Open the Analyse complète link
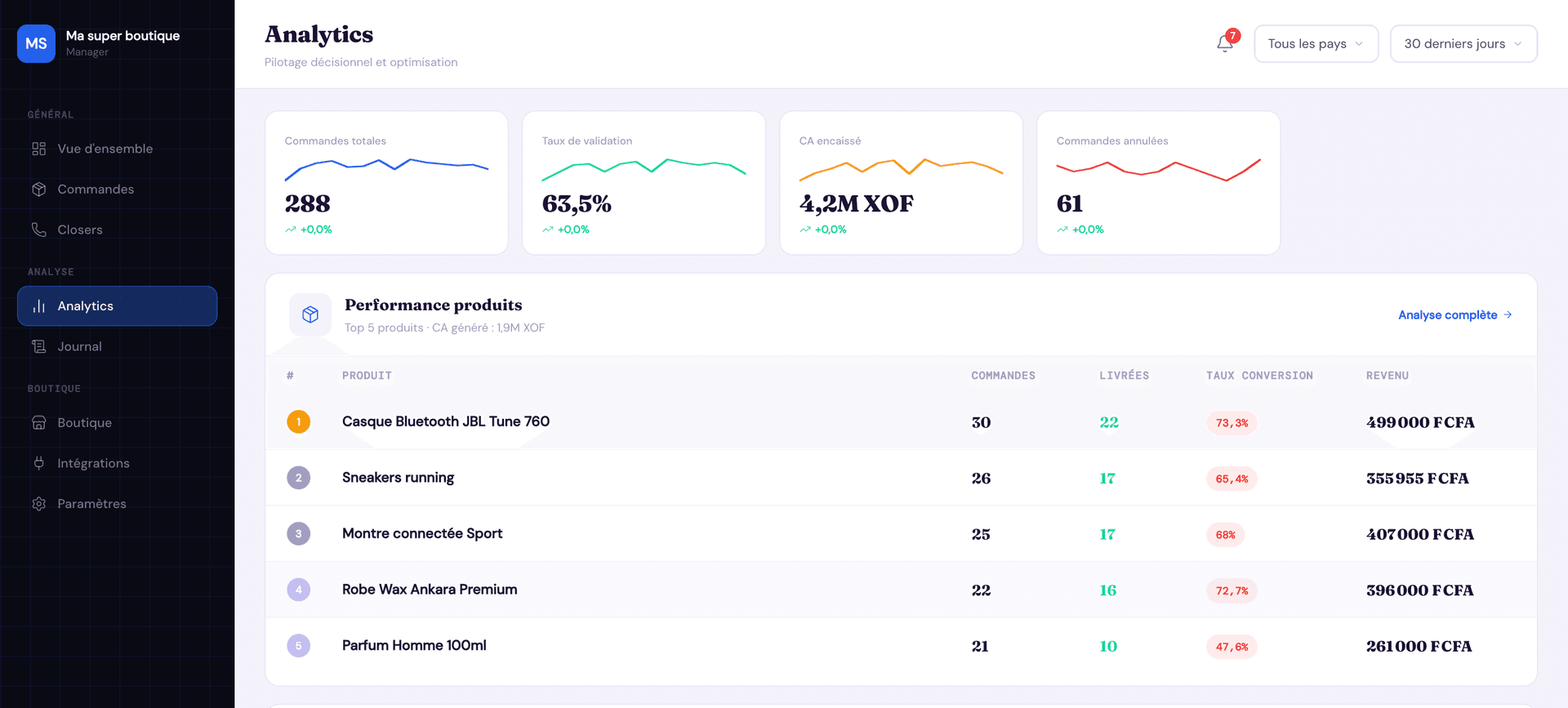Viewport: 1568px width, 708px height. click(1455, 314)
